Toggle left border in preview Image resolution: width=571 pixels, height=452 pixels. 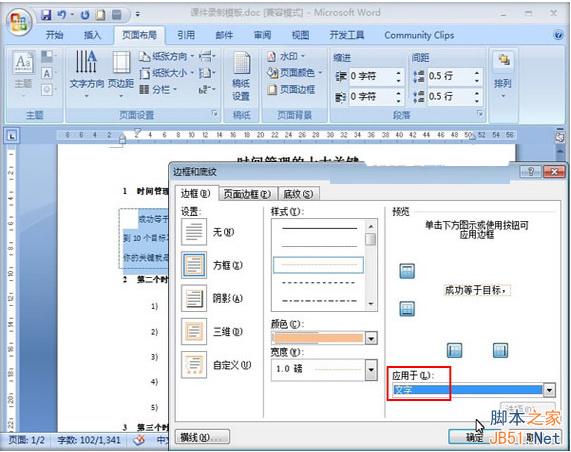tap(454, 350)
